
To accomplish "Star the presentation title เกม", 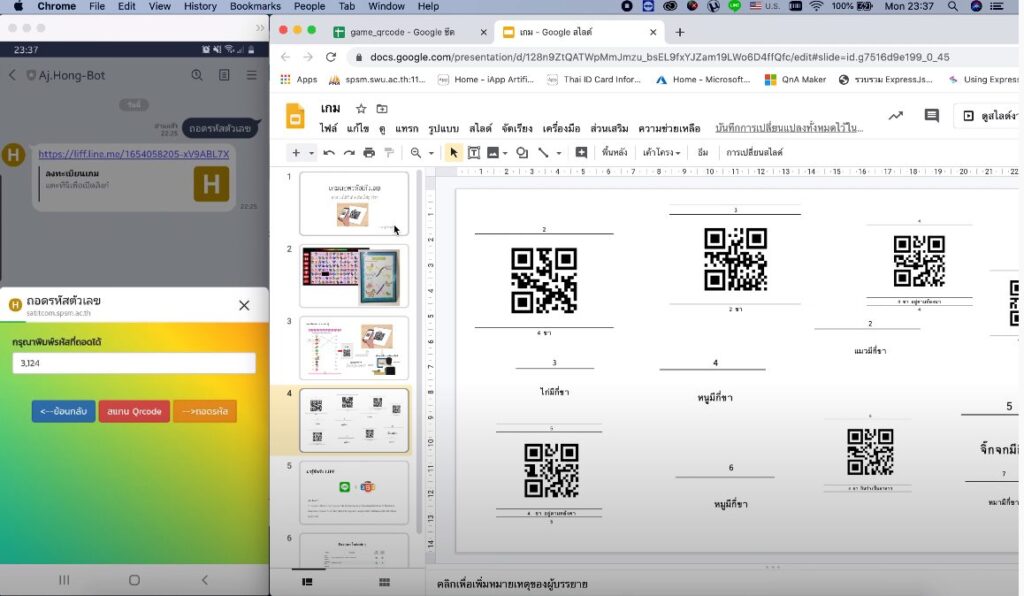I will click(360, 109).
